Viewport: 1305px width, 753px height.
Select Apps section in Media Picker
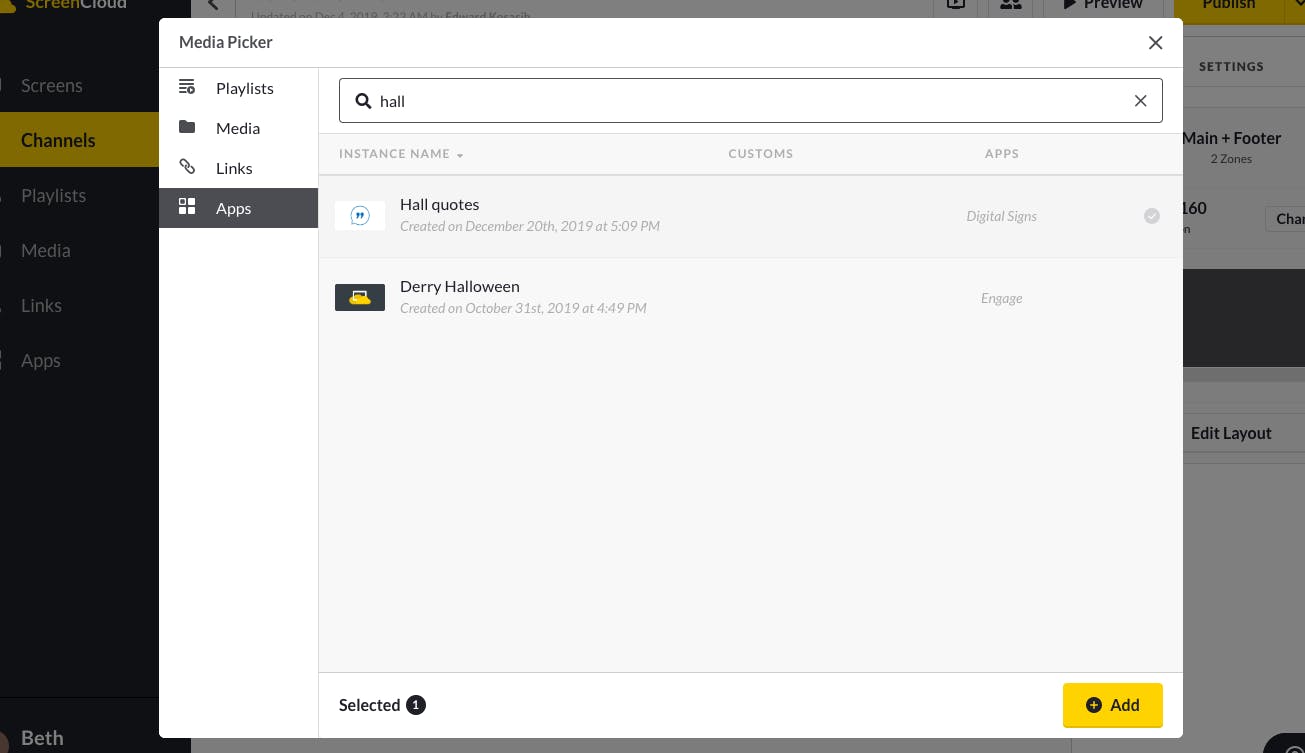tap(238, 208)
